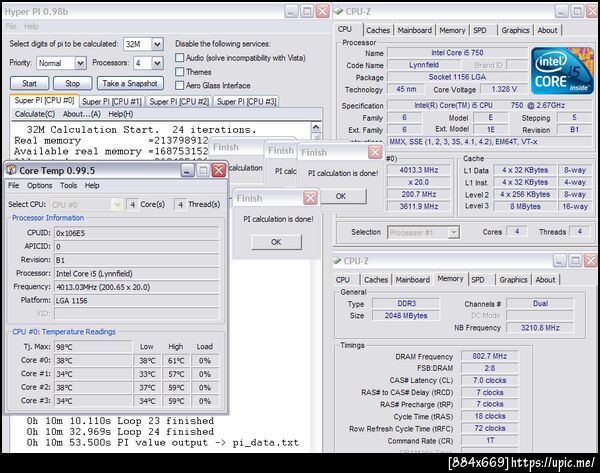Click the Frequency field showing 4013.03MHz
Image resolution: width=600 pixels, height=473 pixels.
137,287
